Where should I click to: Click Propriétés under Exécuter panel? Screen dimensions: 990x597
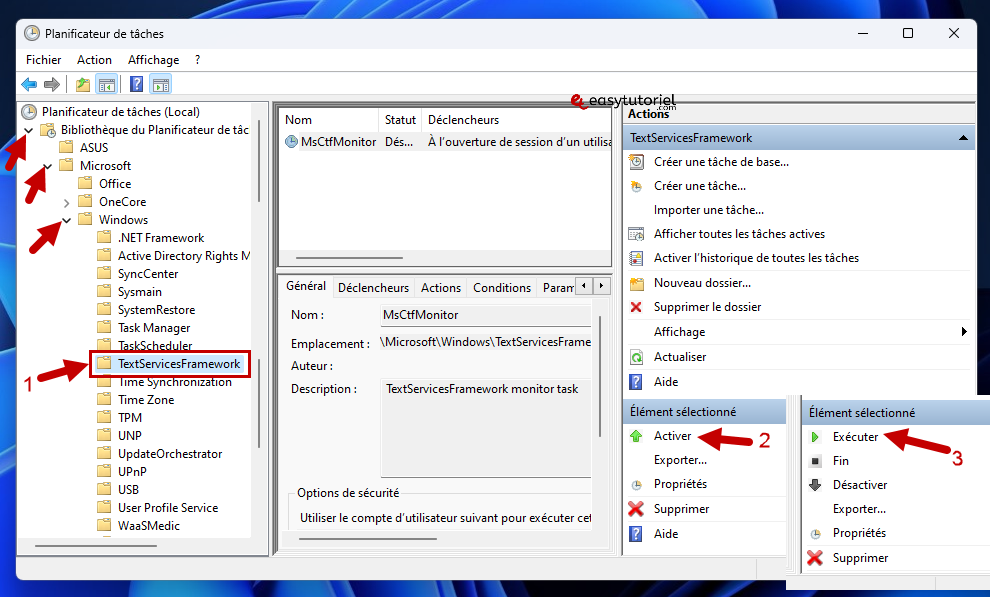pyautogui.click(x=859, y=533)
